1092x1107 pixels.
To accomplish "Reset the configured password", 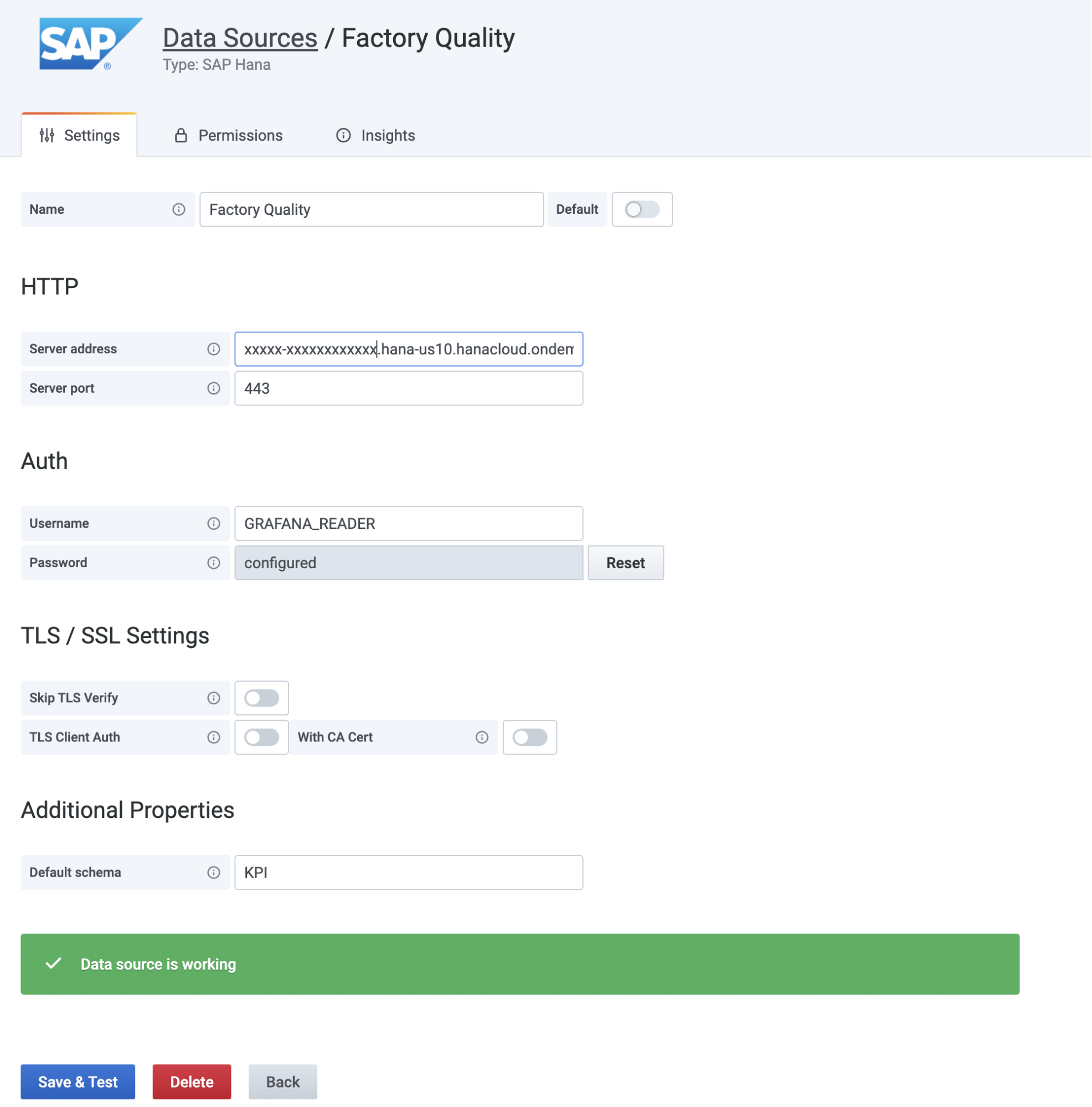I will (626, 563).
